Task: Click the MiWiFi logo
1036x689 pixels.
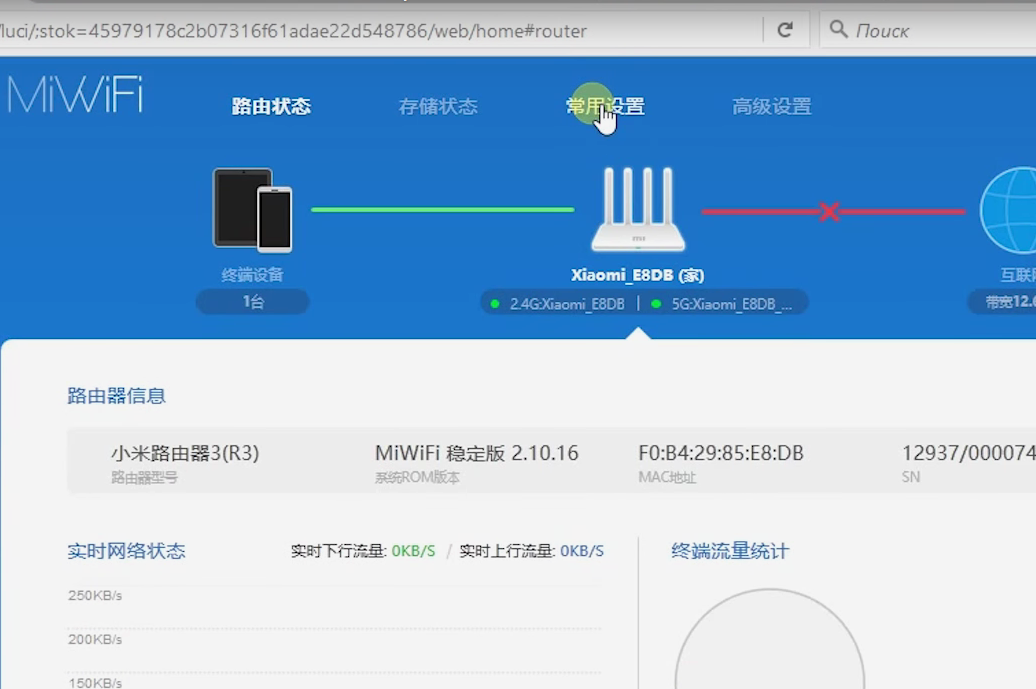Action: 74,95
